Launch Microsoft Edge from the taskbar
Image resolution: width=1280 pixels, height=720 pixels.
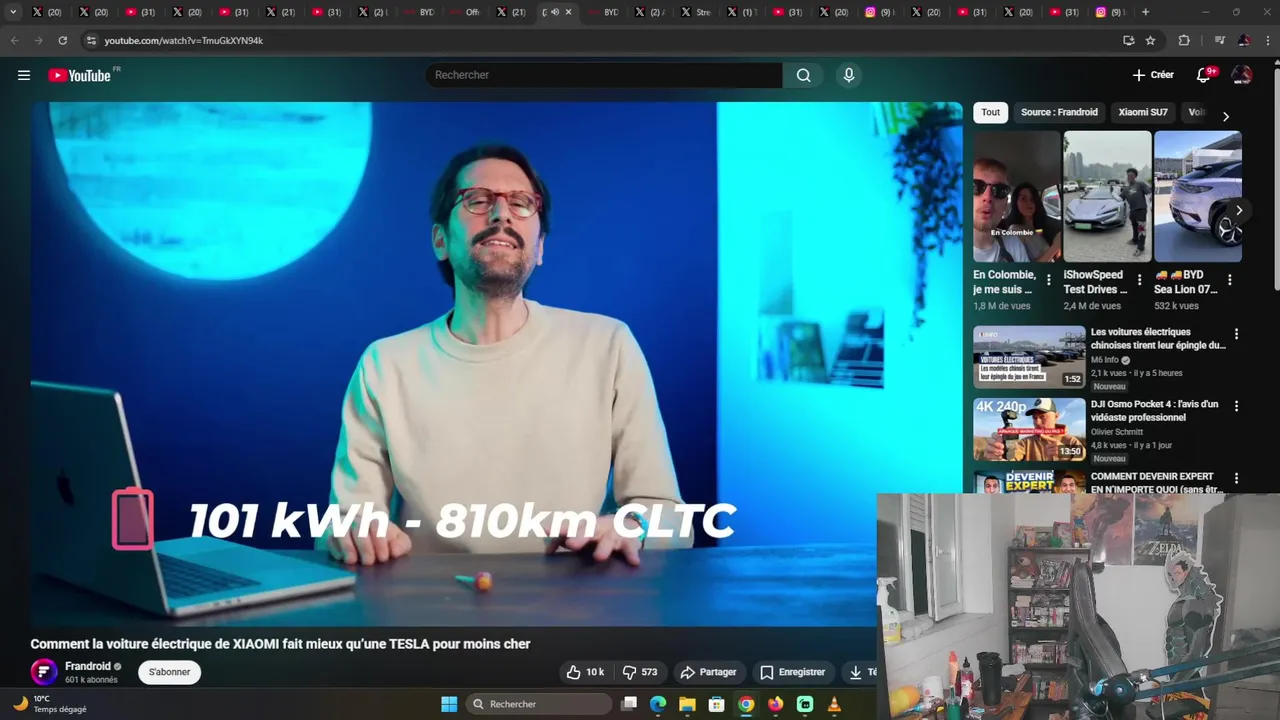click(x=658, y=704)
